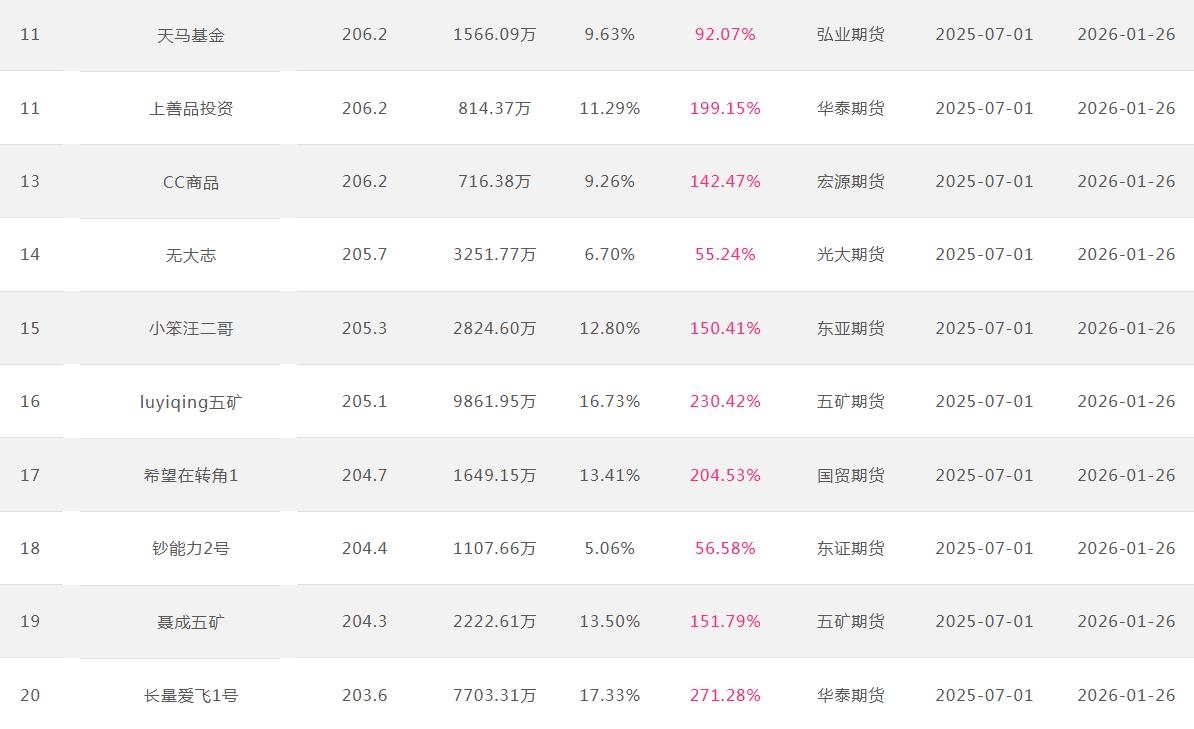Click the 长量爱飞1号 account name

[190, 695]
